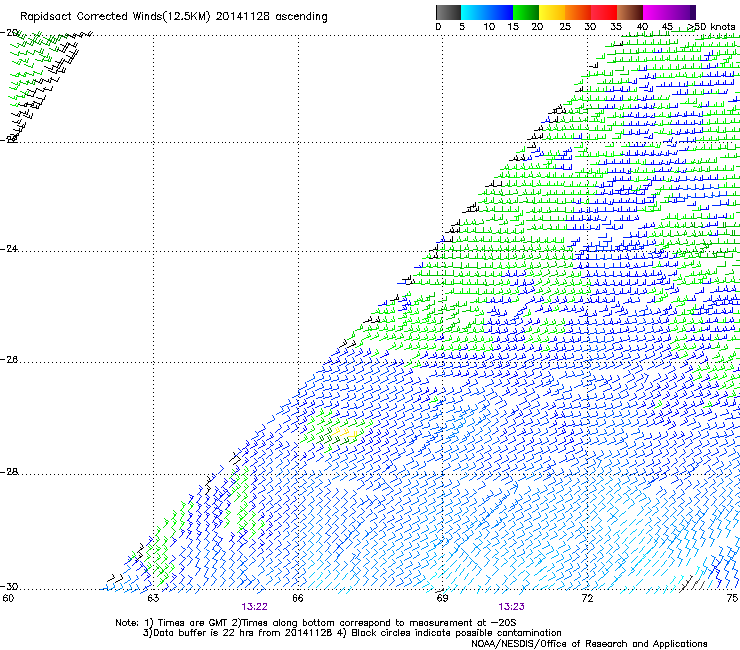This screenshot has width=740, height=650.
Task: Click the "35" label under the color bar
Action: 616,27
